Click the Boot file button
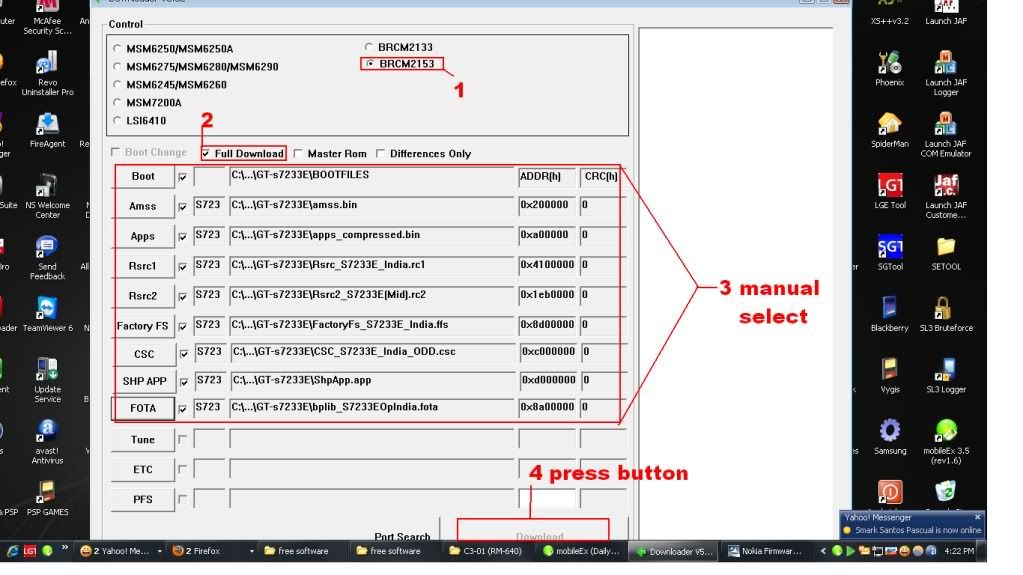Viewport: 1023px width, 575px height. click(144, 176)
